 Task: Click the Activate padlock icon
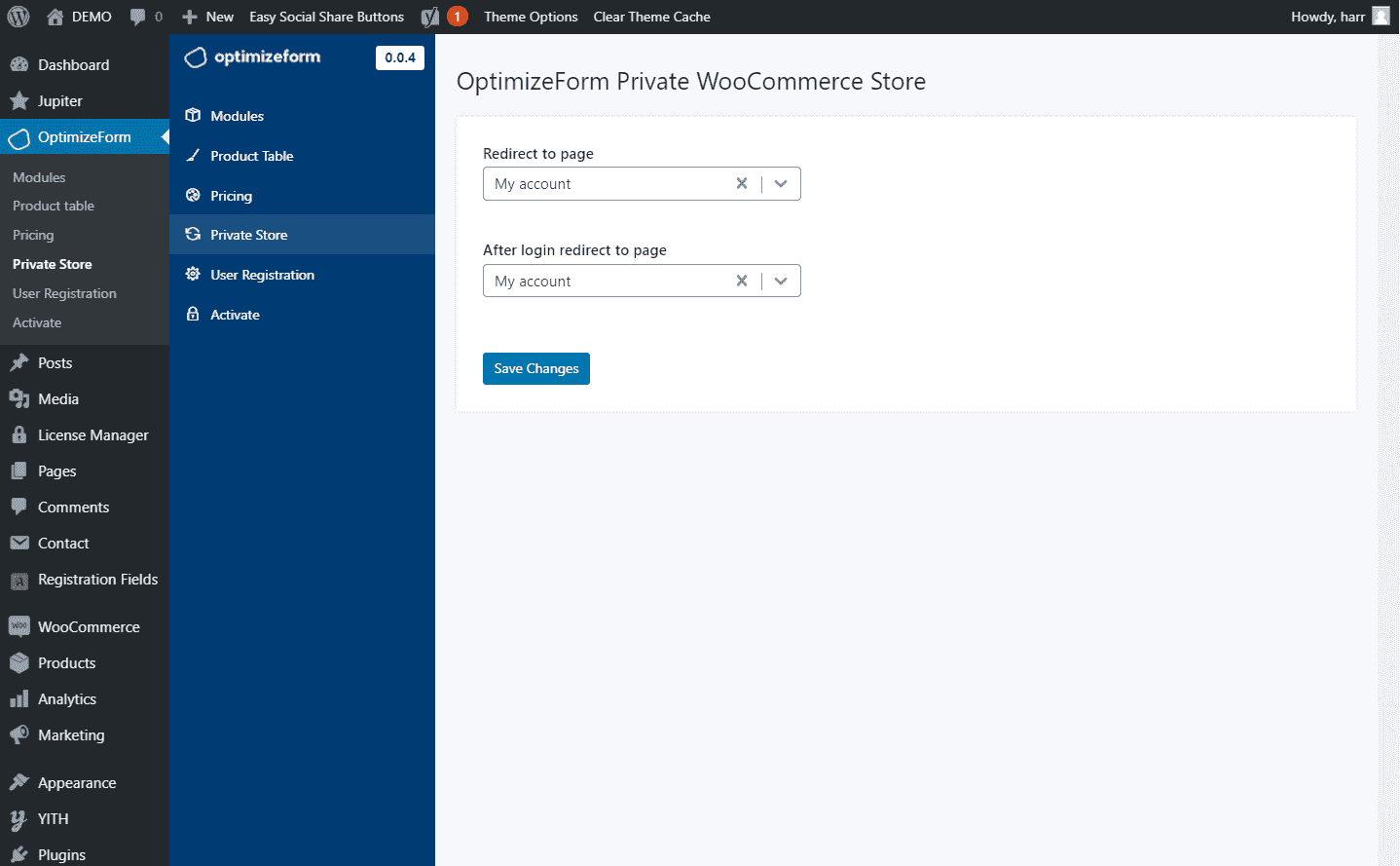pyautogui.click(x=193, y=314)
